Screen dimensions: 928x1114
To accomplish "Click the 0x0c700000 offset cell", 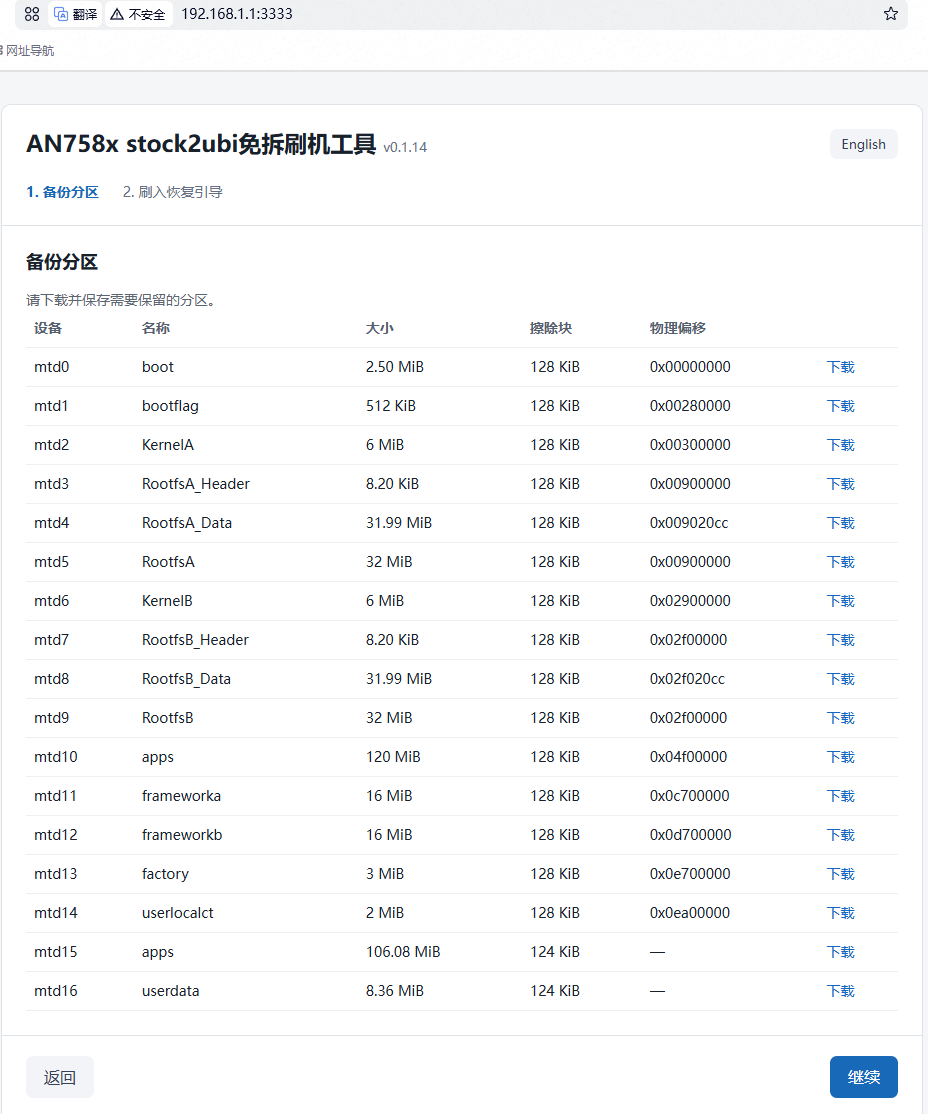I will (x=689, y=796).
